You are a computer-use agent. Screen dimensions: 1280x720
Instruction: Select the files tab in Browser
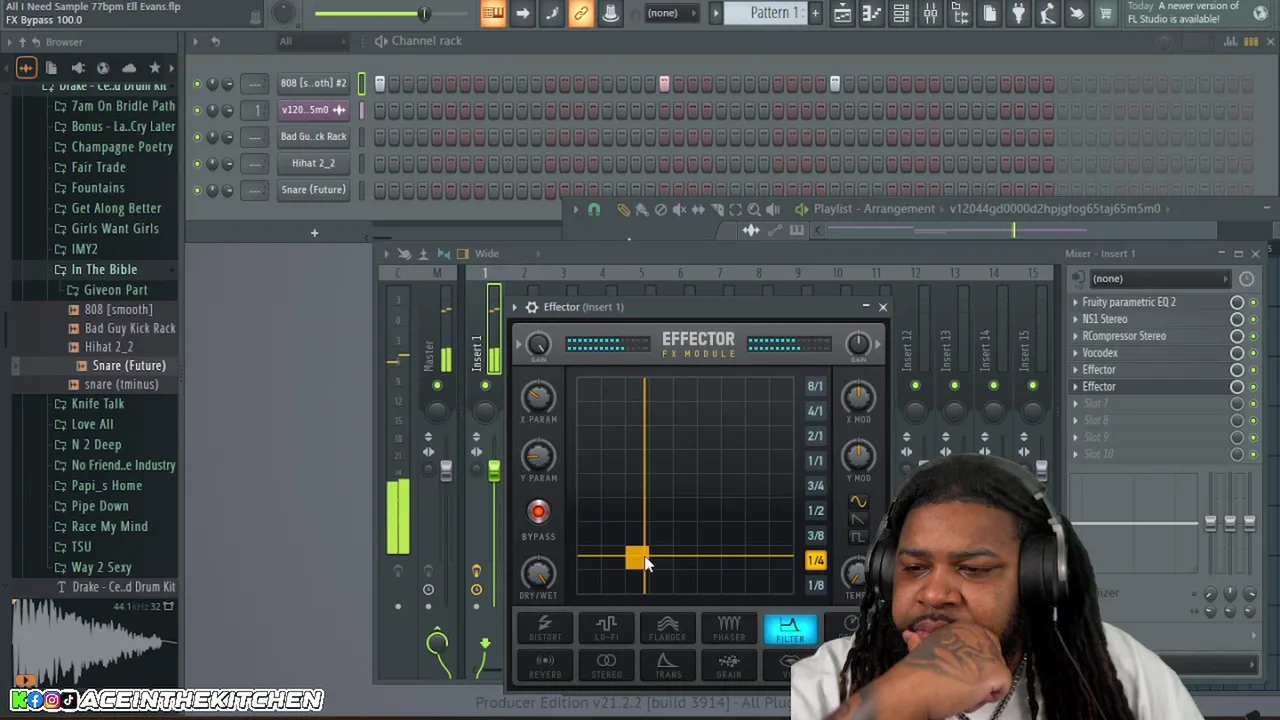tap(52, 68)
